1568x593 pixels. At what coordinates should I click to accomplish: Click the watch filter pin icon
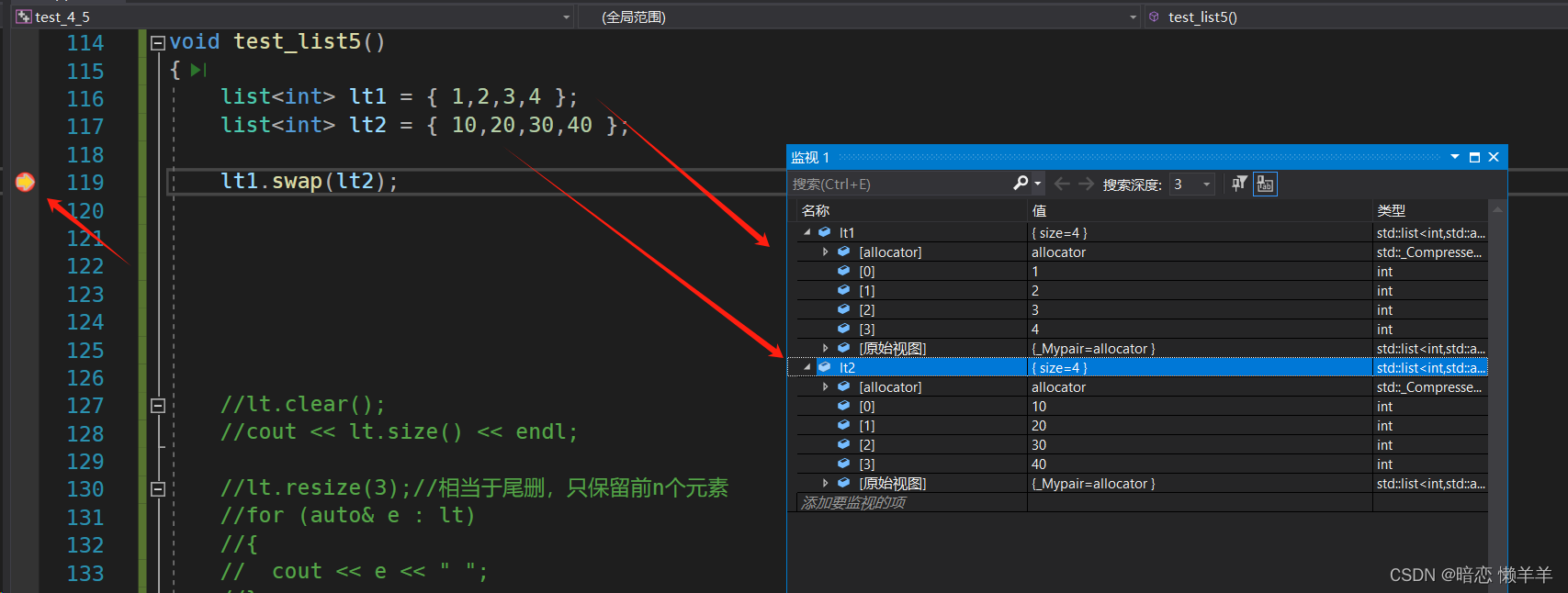pos(1239,184)
